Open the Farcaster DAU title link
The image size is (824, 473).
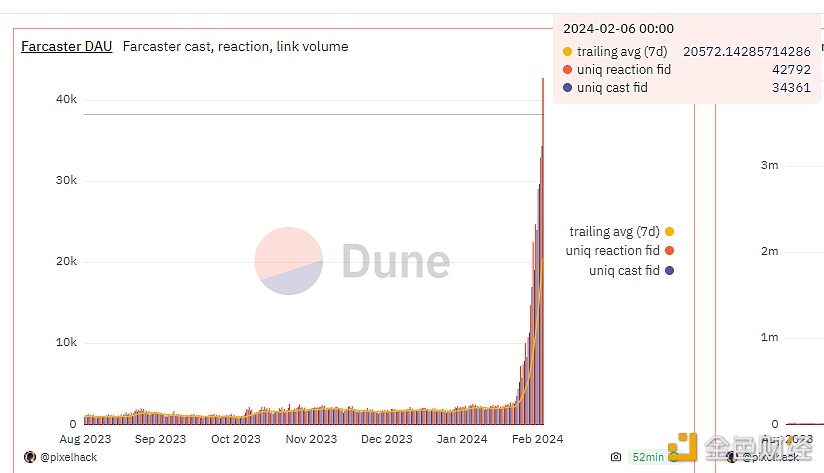[x=67, y=46]
